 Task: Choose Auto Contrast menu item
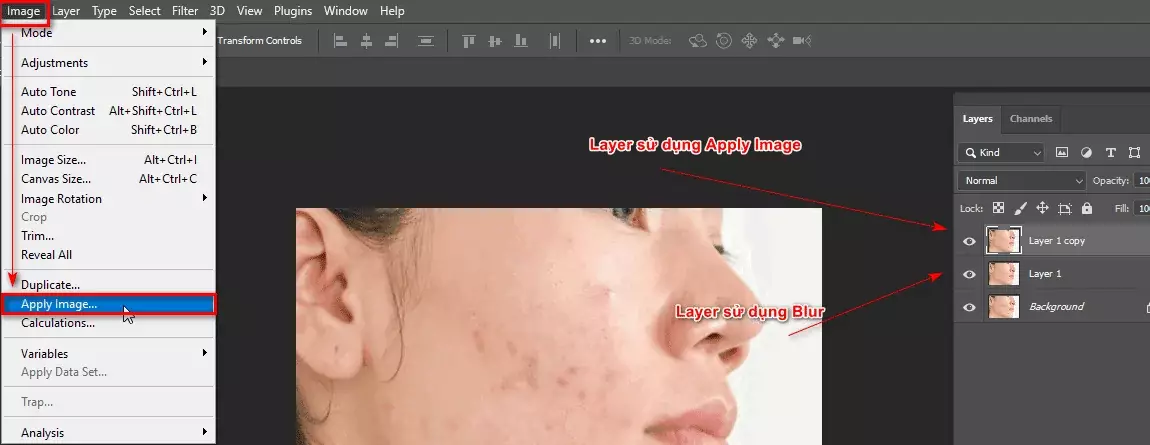click(x=109, y=111)
